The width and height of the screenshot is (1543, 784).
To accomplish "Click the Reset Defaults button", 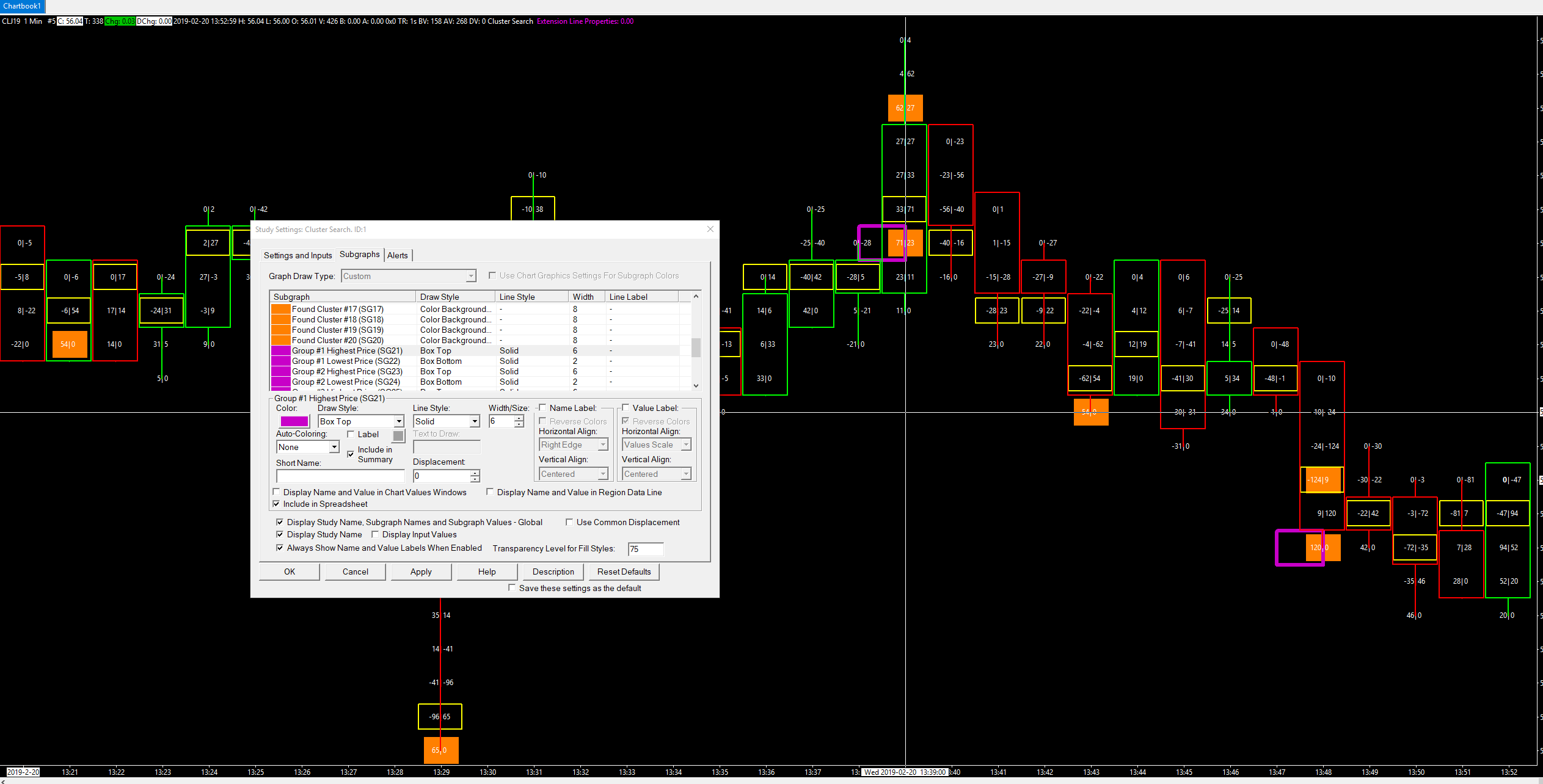I will (x=624, y=572).
